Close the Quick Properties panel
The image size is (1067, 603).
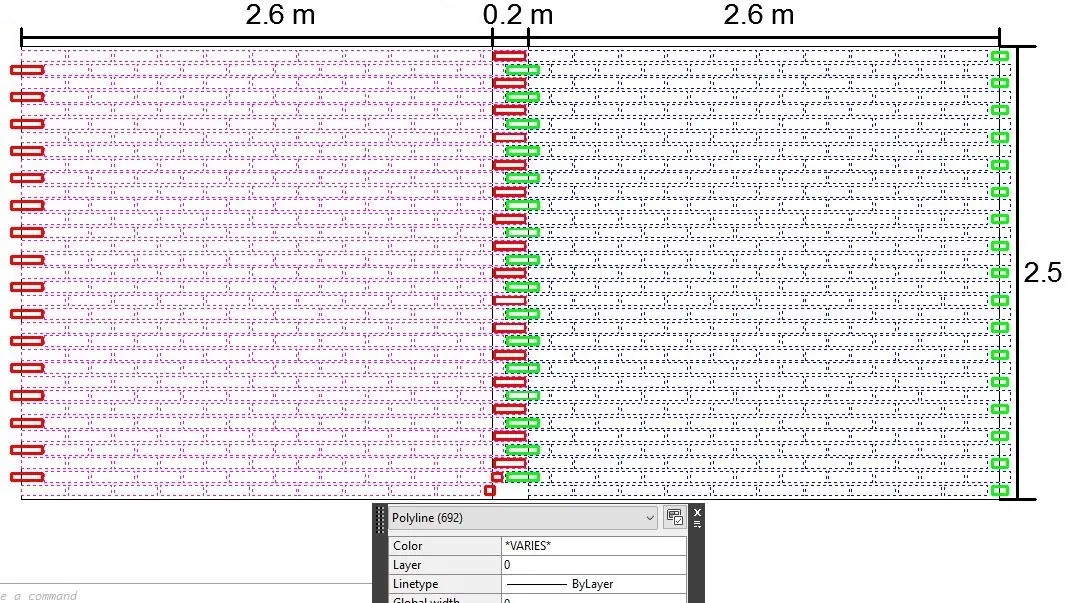click(x=697, y=512)
